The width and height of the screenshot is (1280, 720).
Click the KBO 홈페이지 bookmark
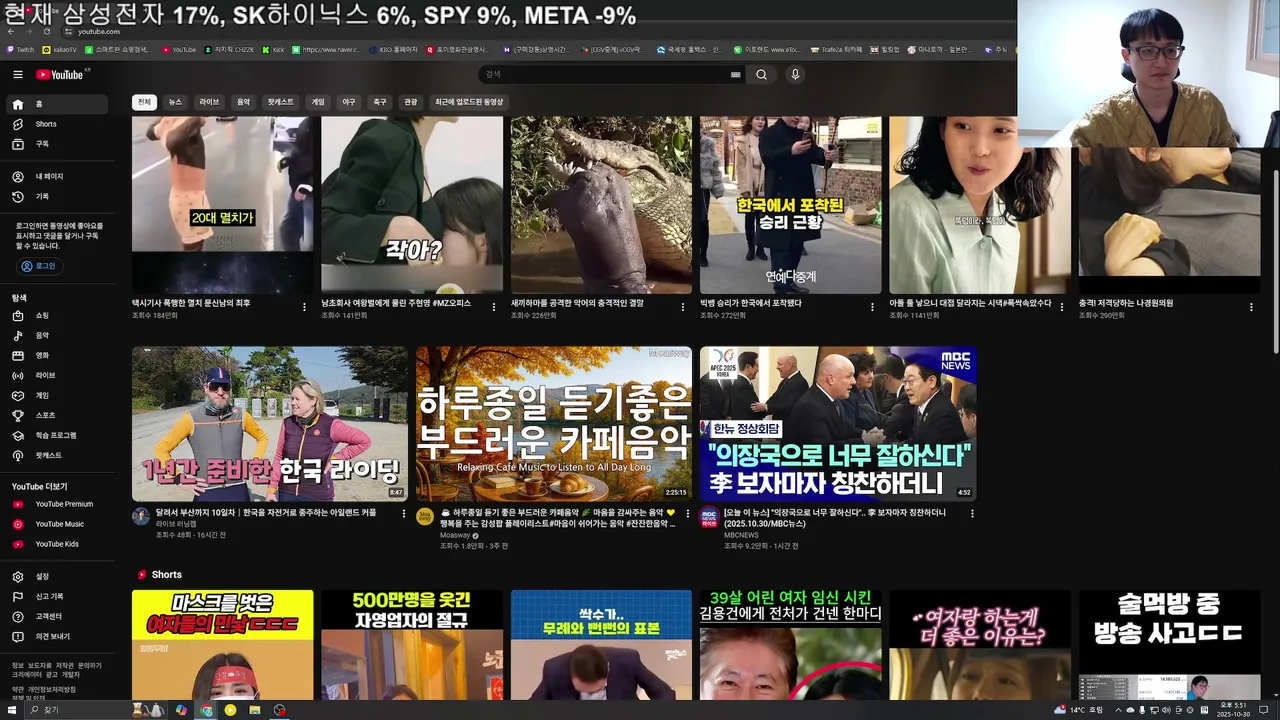point(393,49)
